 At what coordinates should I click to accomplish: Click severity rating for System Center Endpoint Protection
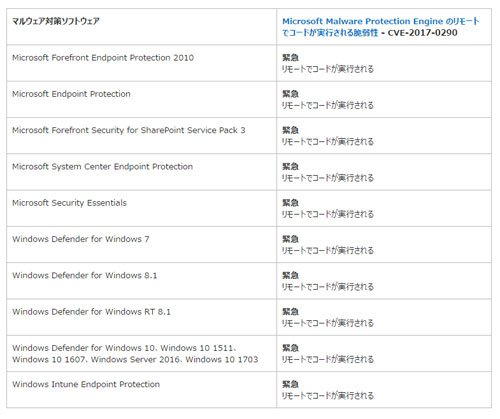[290, 167]
